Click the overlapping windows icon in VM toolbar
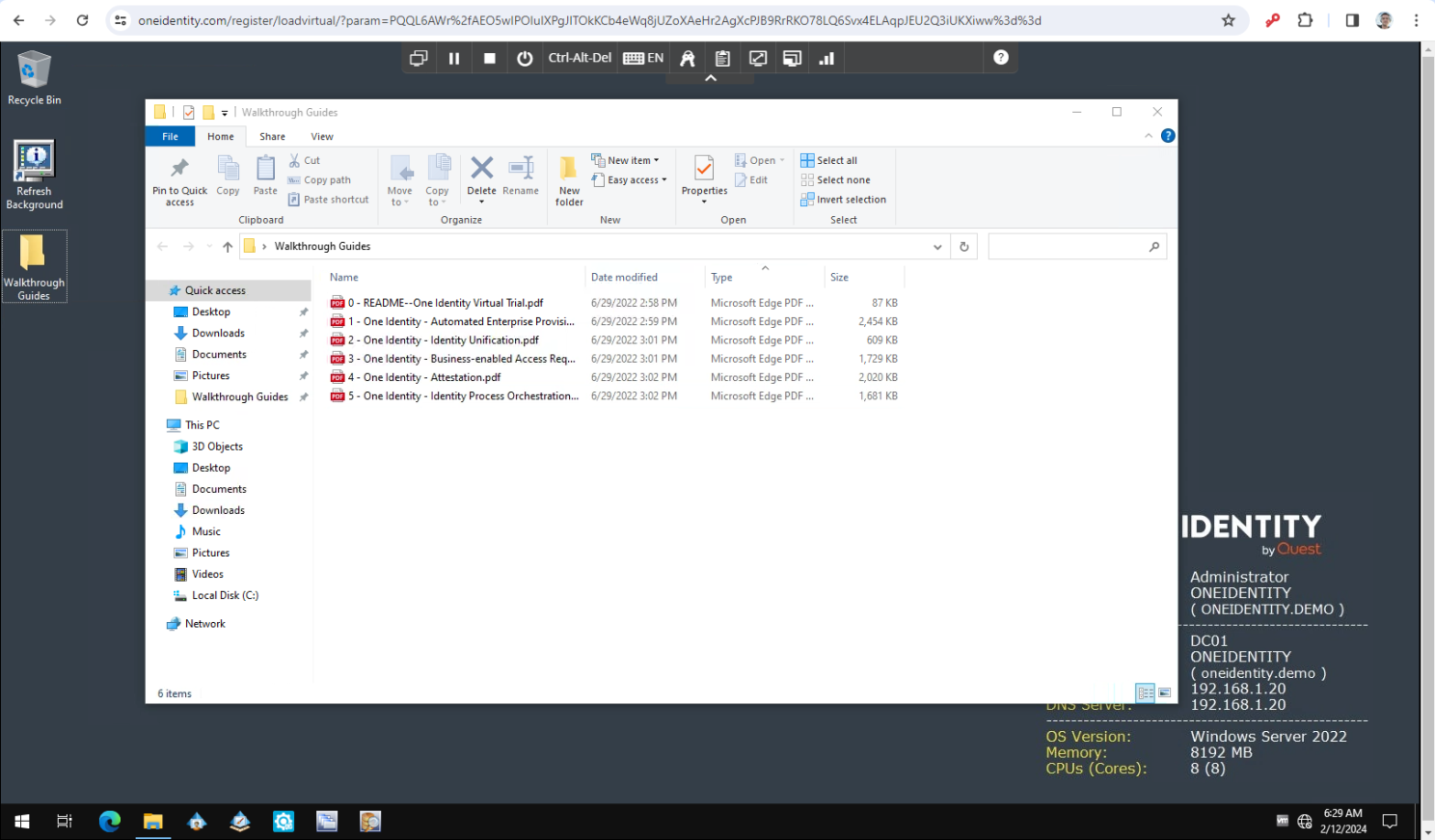This screenshot has height=840, width=1435. pyautogui.click(x=419, y=58)
